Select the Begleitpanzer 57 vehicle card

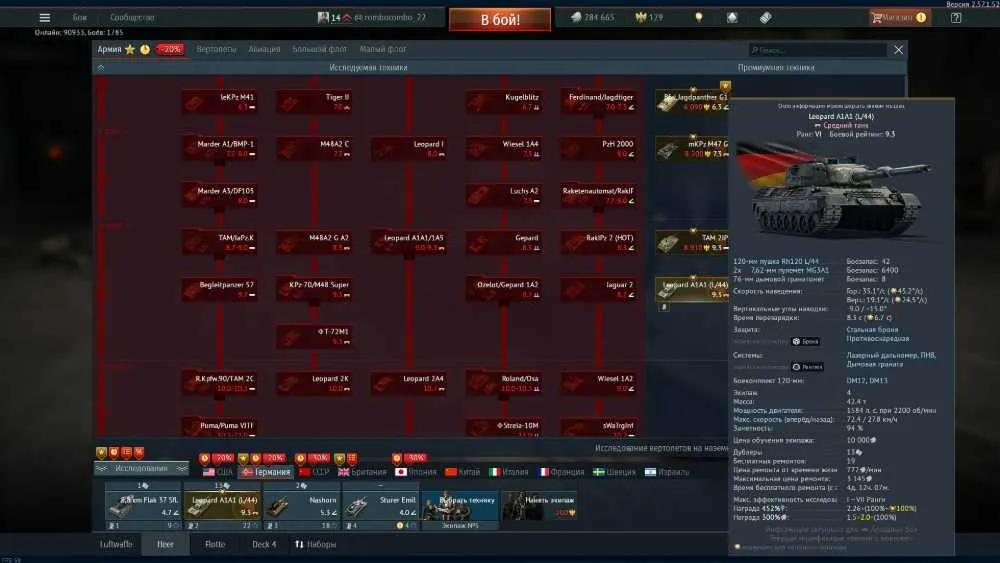point(220,289)
